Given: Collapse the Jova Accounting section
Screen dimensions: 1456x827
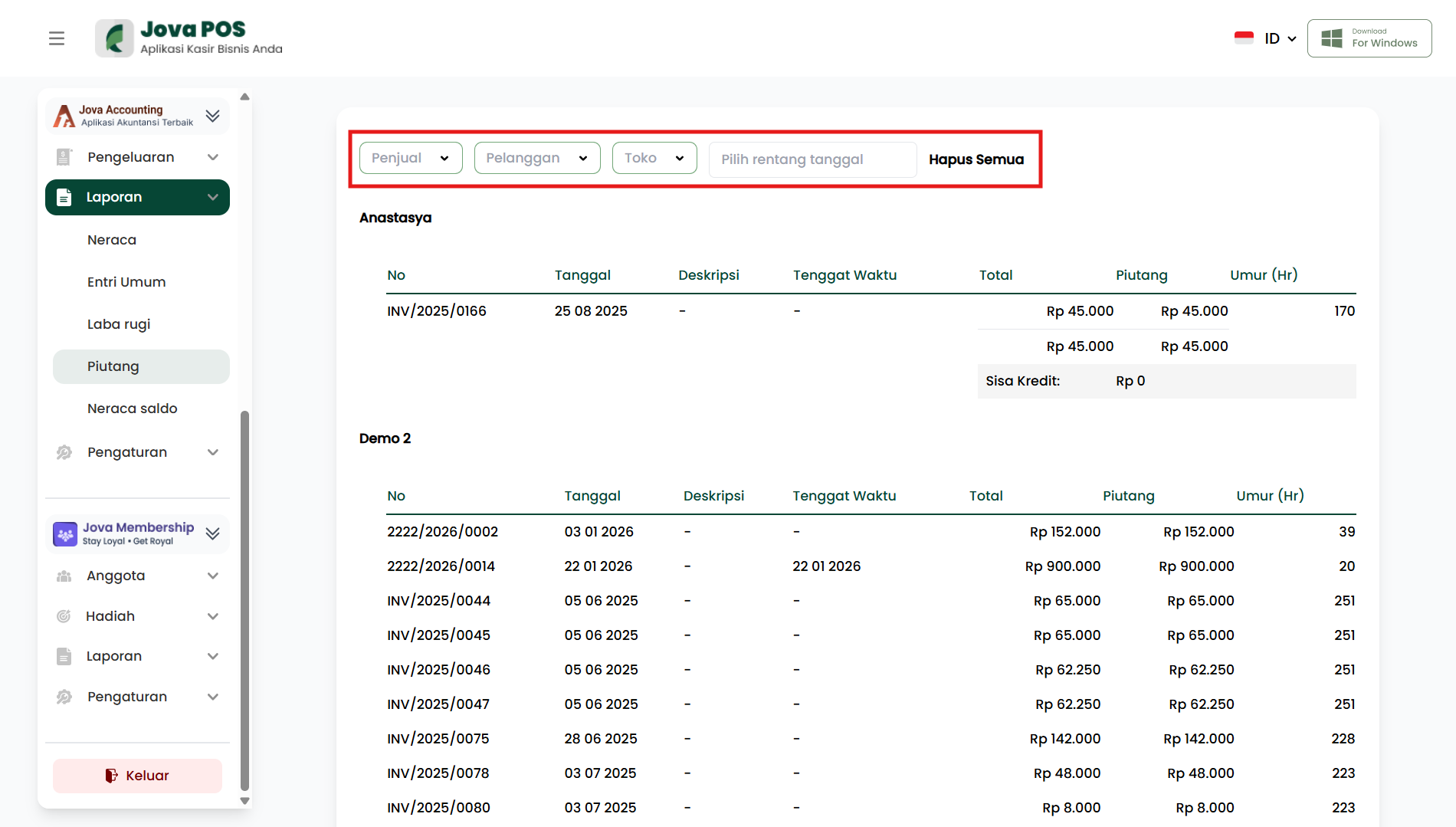Looking at the screenshot, I should click(213, 116).
